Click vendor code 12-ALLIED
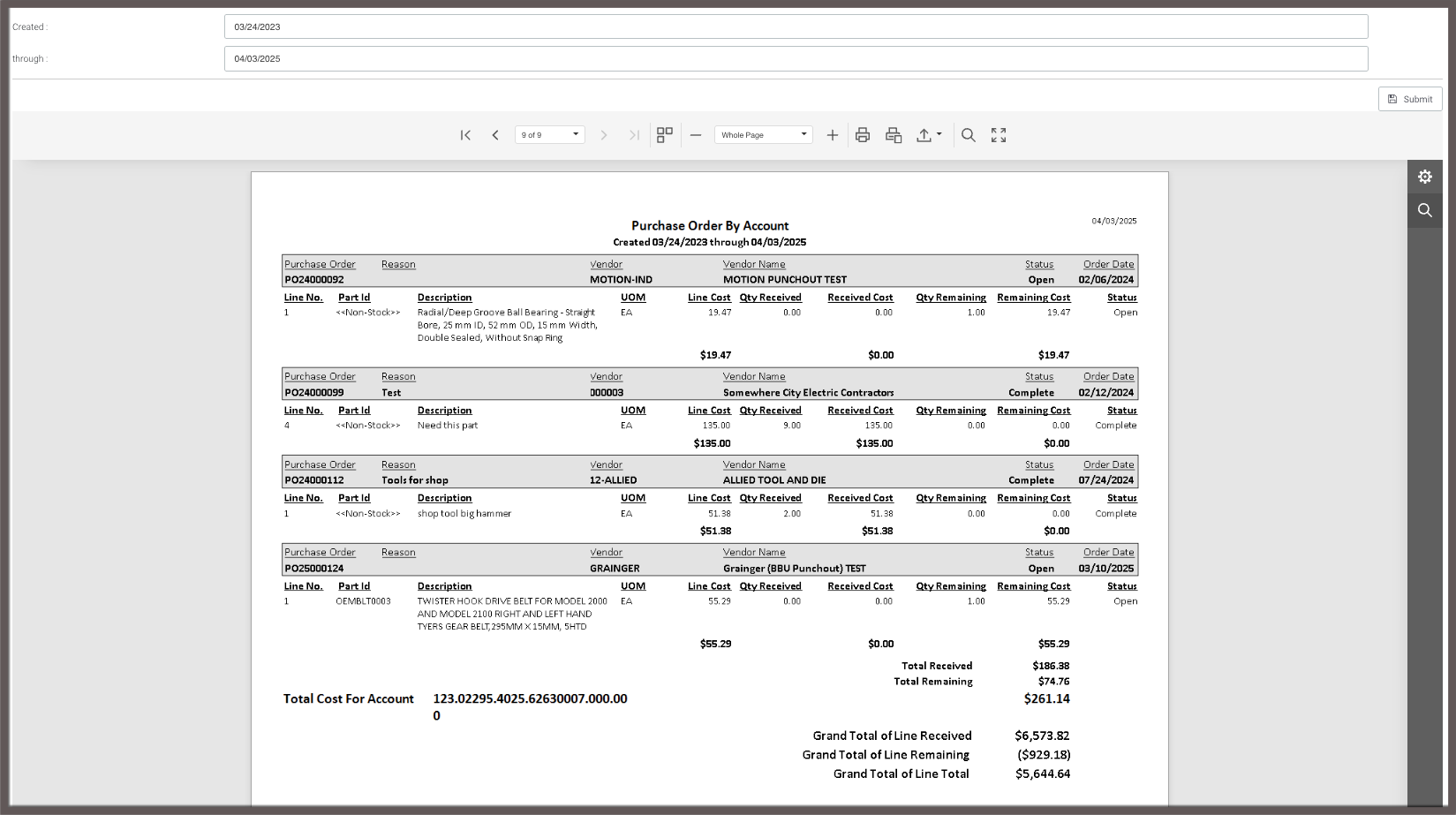 point(613,480)
